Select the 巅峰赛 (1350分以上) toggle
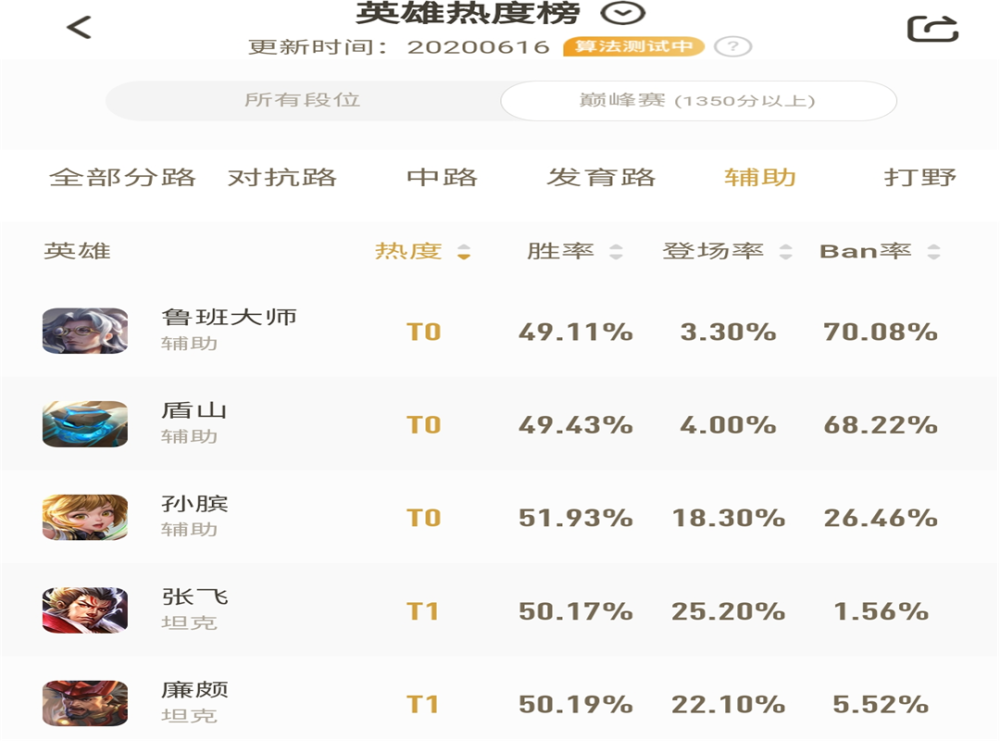This screenshot has width=1000, height=741. click(698, 100)
